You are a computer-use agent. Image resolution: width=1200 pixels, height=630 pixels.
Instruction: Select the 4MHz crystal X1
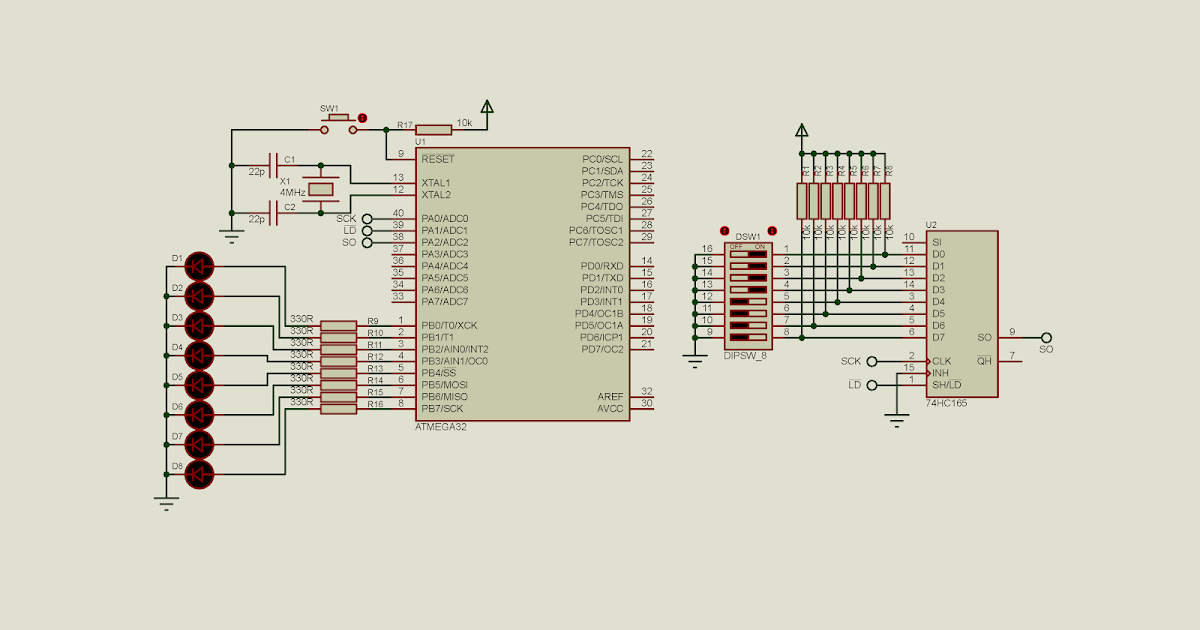point(321,189)
